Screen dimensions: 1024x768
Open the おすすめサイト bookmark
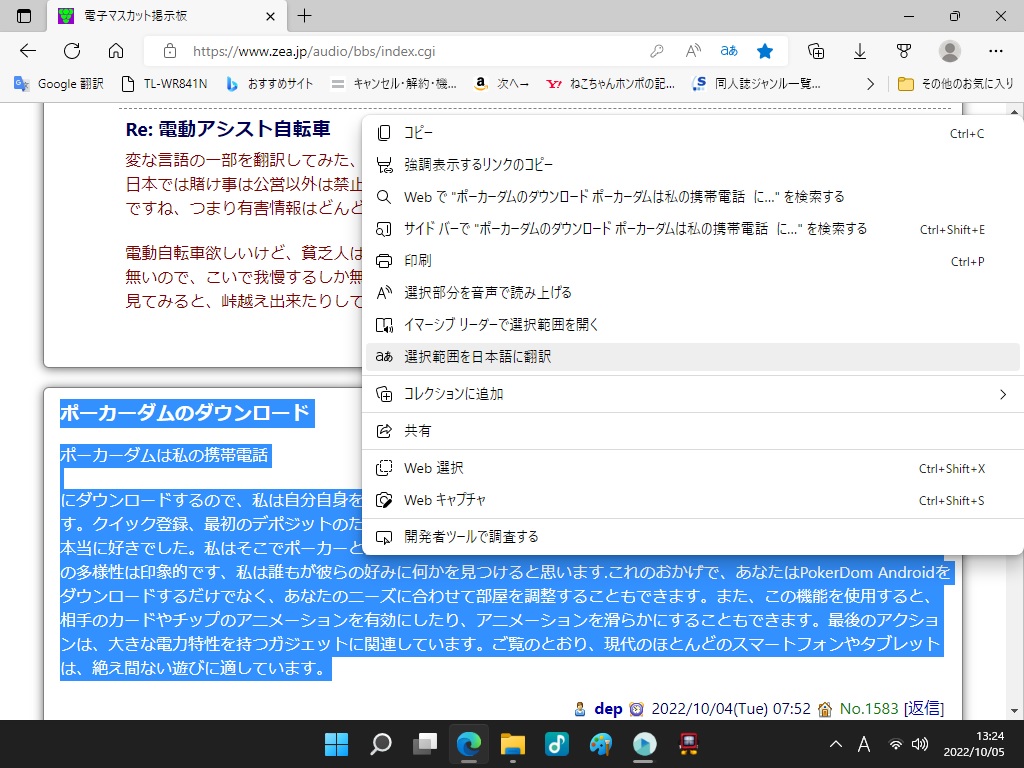[x=269, y=84]
